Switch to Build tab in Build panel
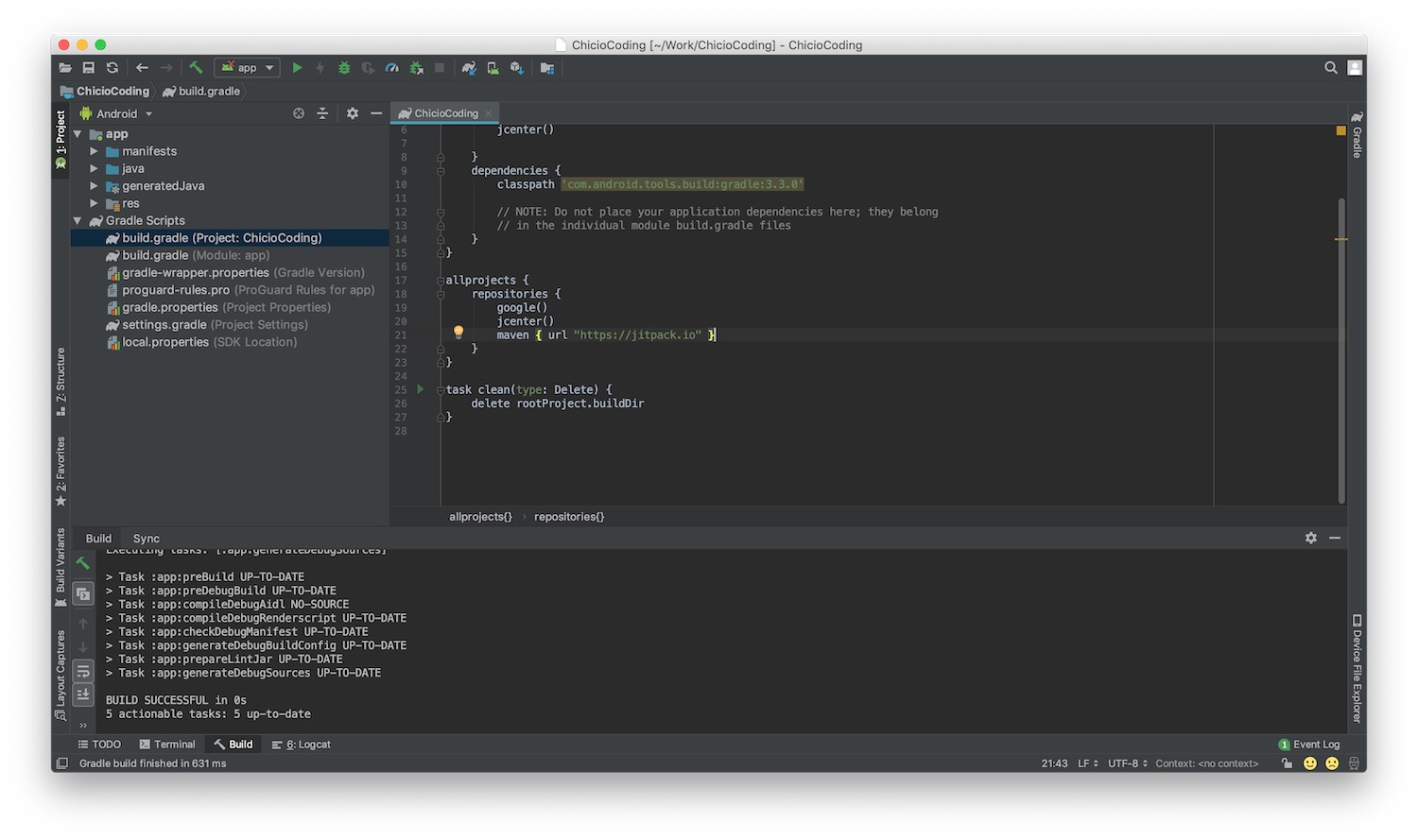This screenshot has width=1418, height=840. [x=98, y=539]
